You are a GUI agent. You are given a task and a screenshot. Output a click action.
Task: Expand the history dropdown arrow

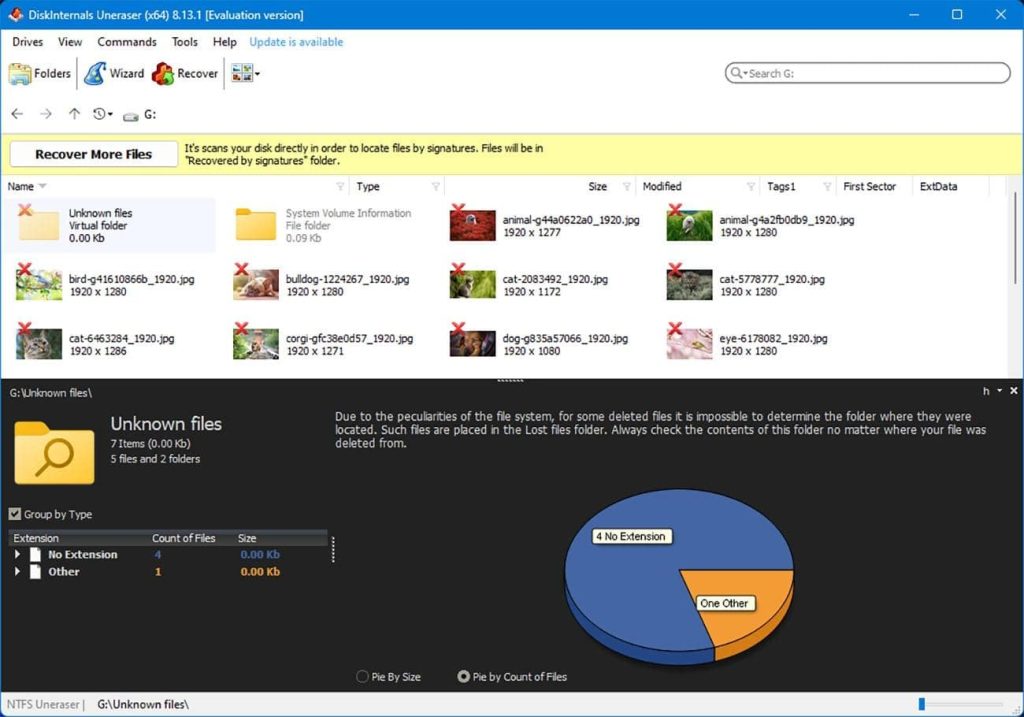[x=110, y=115]
